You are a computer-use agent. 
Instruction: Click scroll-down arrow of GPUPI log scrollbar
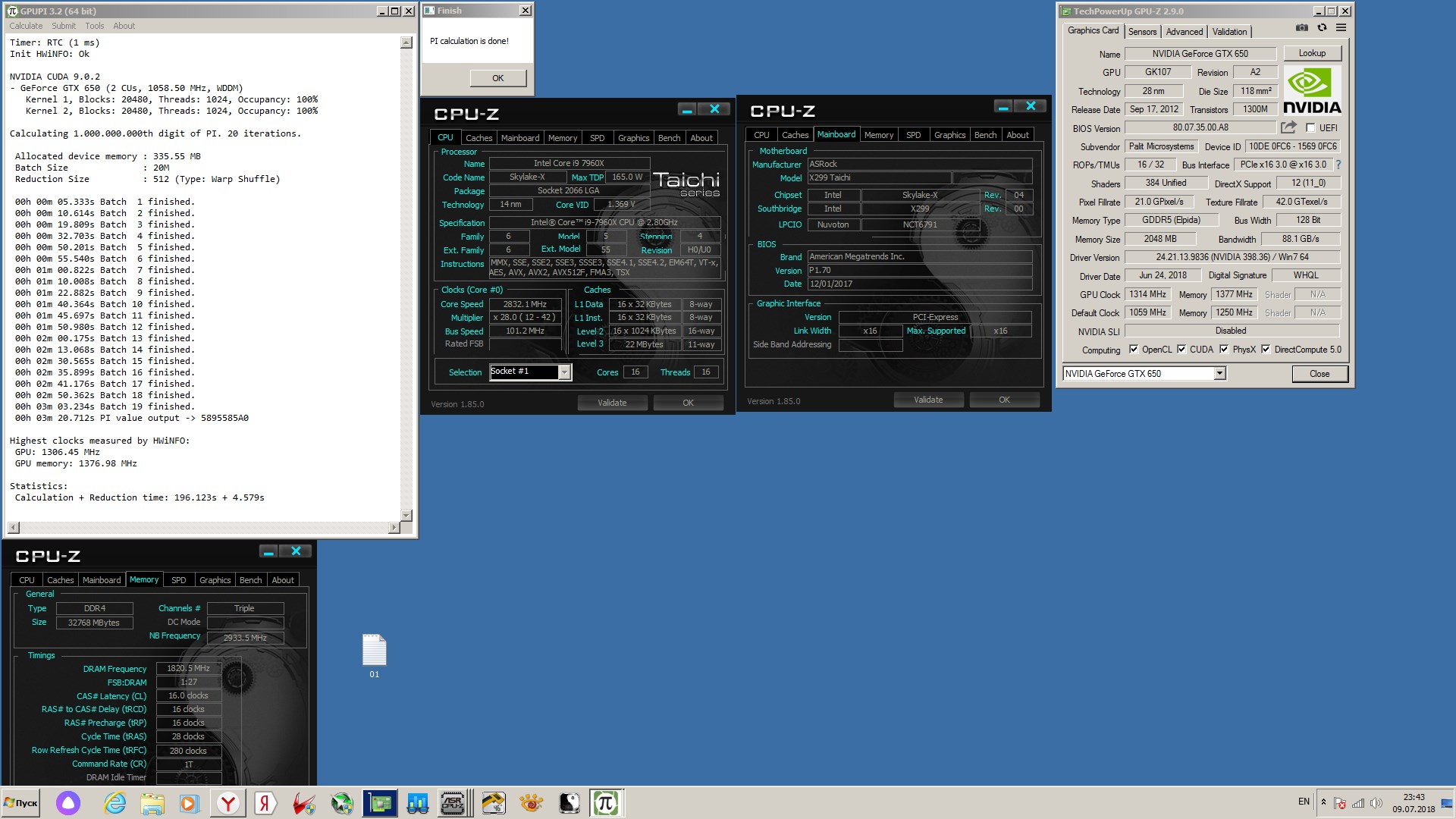406,515
